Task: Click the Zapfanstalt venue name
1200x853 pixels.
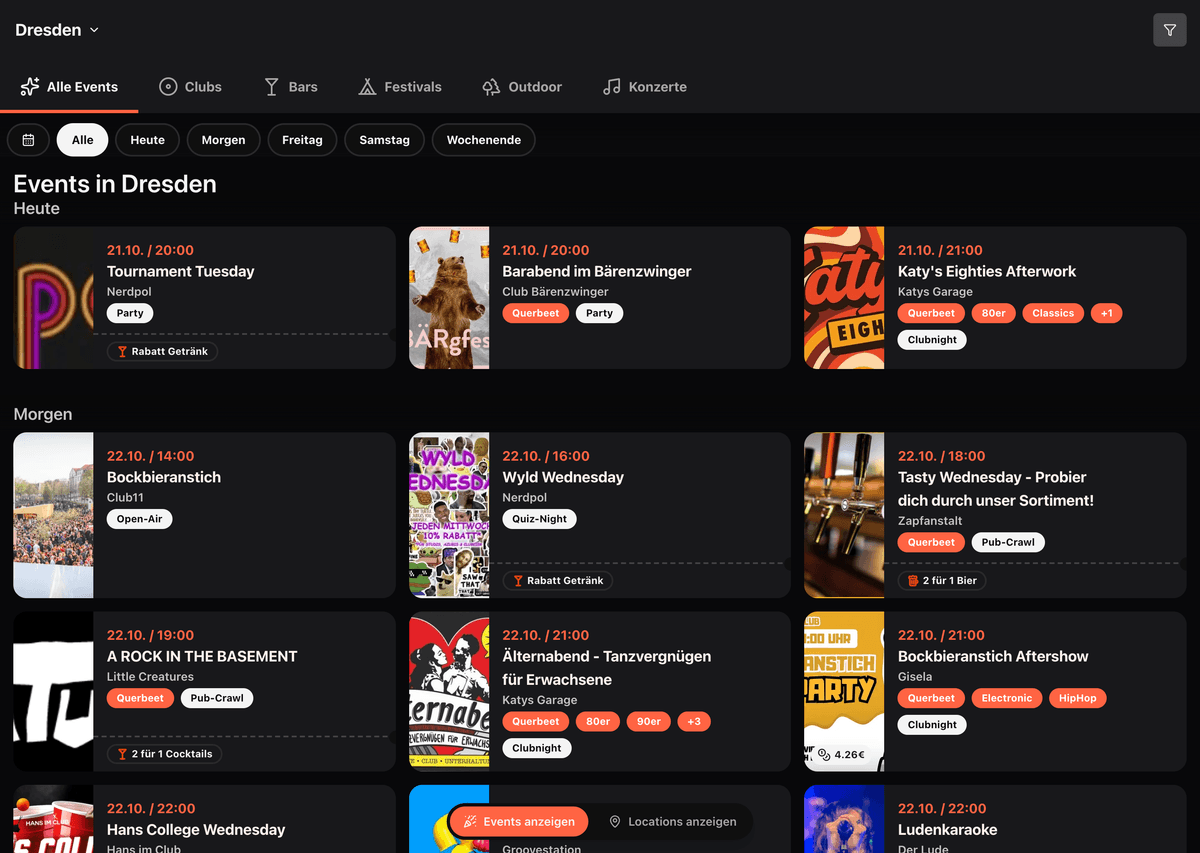Action: [x=930, y=521]
